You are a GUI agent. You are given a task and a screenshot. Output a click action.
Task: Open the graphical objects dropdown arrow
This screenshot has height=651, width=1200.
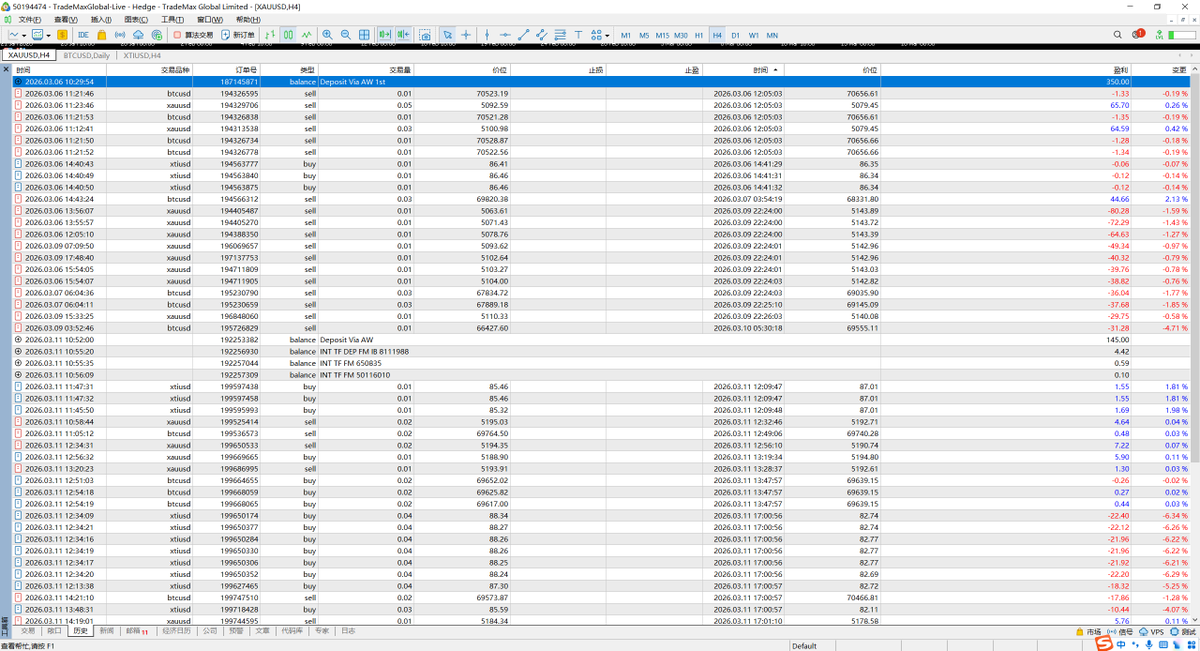(x=607, y=35)
